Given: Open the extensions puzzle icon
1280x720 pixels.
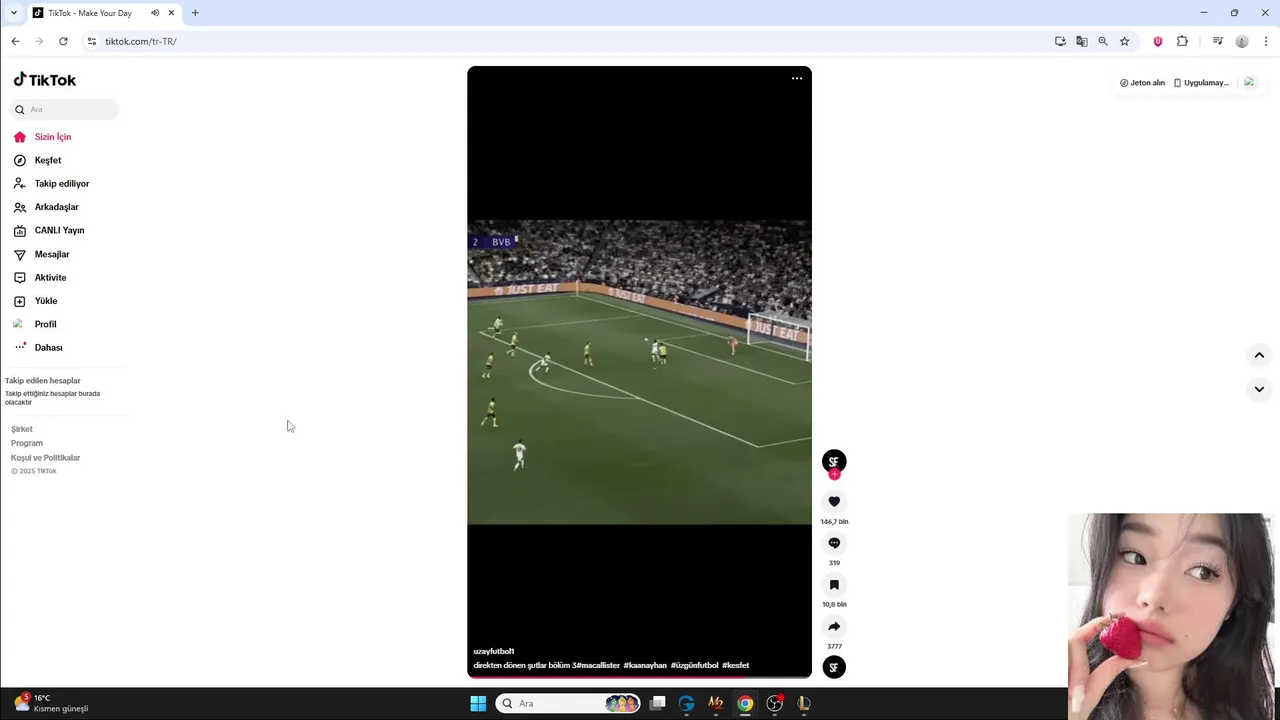Looking at the screenshot, I should pos(1182,41).
